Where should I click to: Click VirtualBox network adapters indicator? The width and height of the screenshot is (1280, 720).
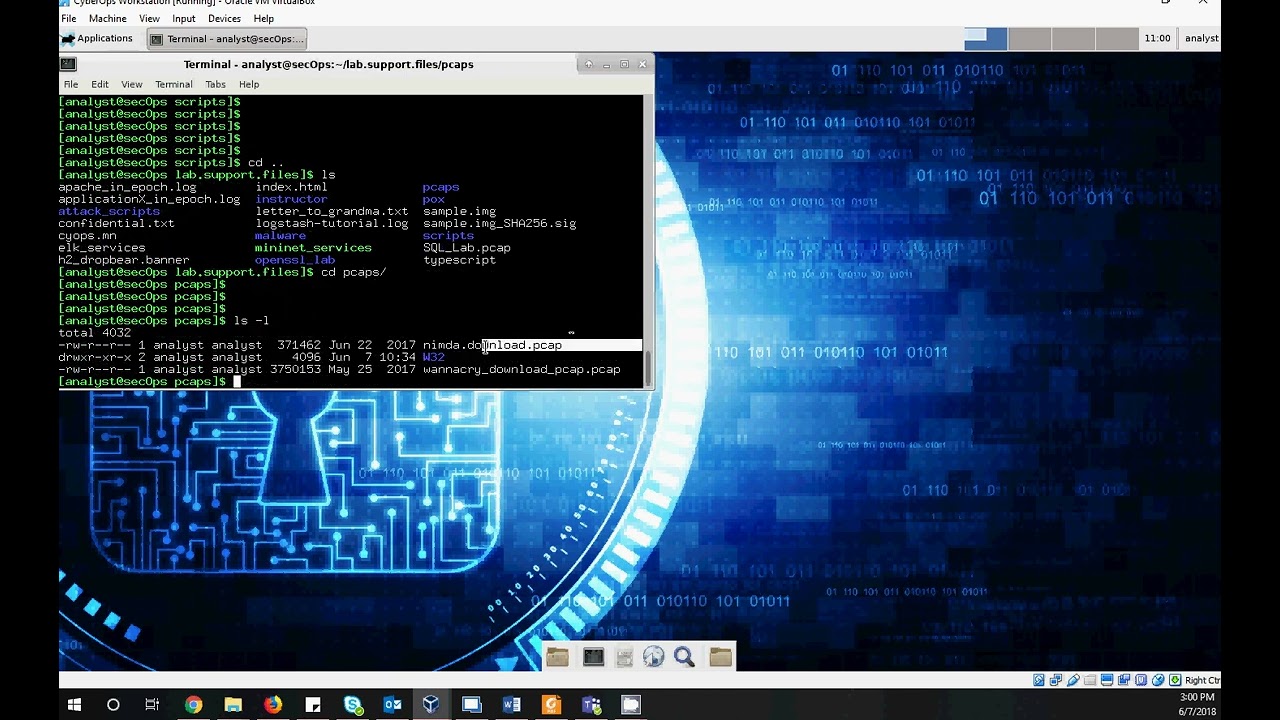[1056, 680]
